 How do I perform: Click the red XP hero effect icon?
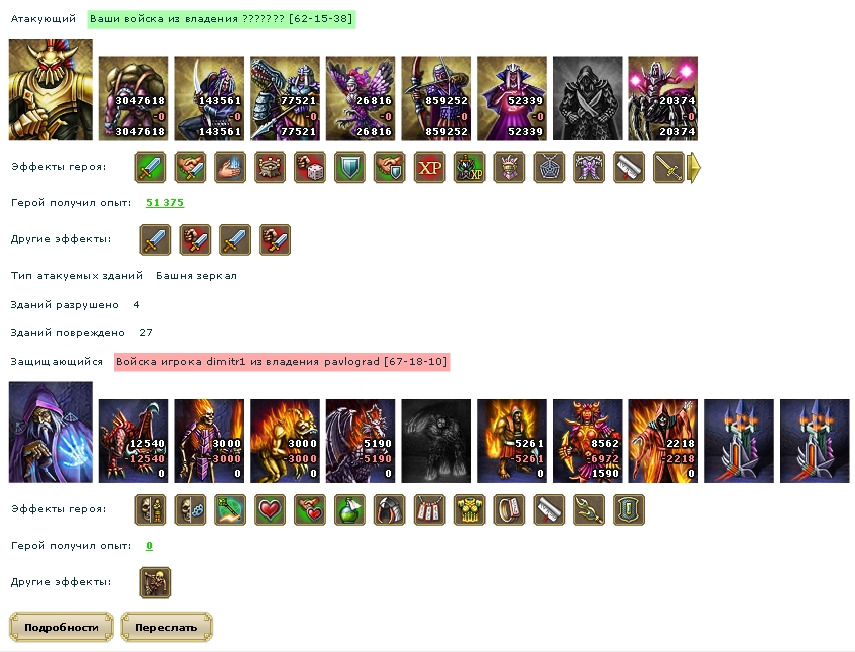429,167
